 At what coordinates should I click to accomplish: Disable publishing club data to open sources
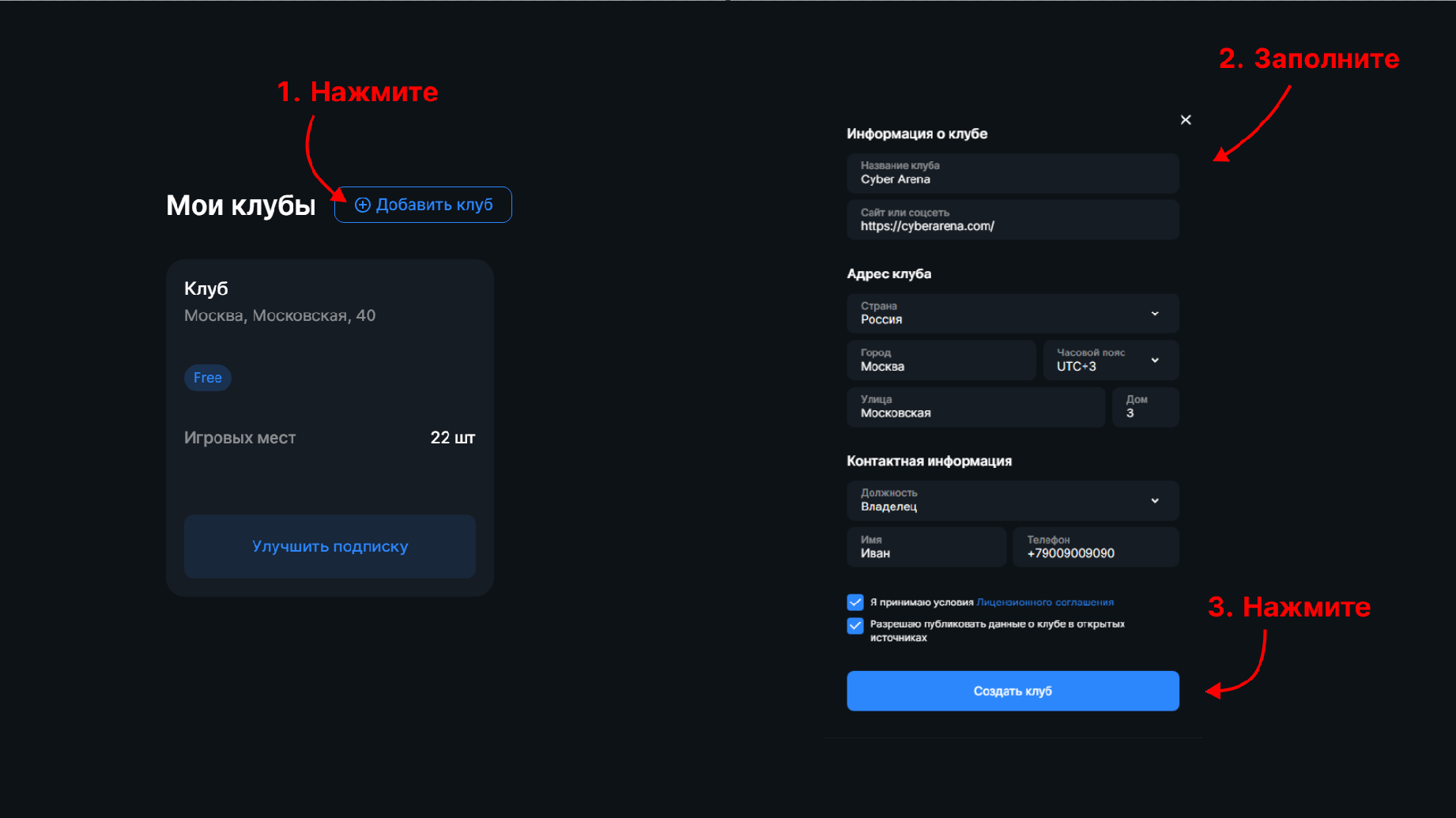(854, 626)
